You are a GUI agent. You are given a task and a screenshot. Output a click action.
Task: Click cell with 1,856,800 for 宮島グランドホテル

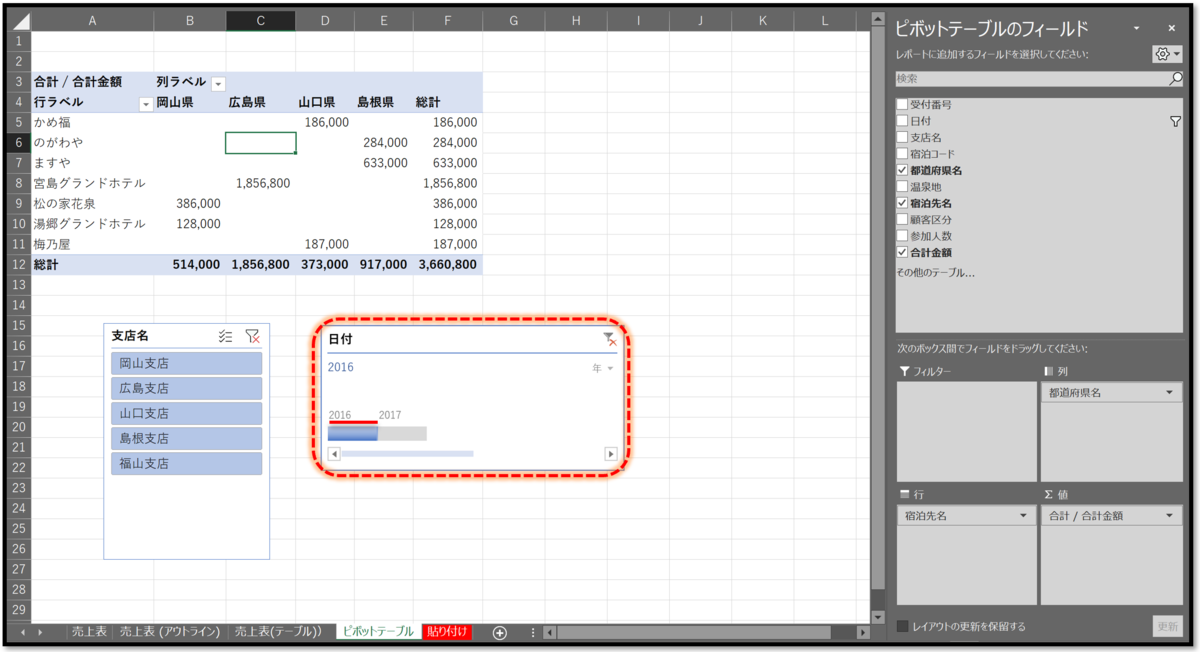tap(260, 184)
